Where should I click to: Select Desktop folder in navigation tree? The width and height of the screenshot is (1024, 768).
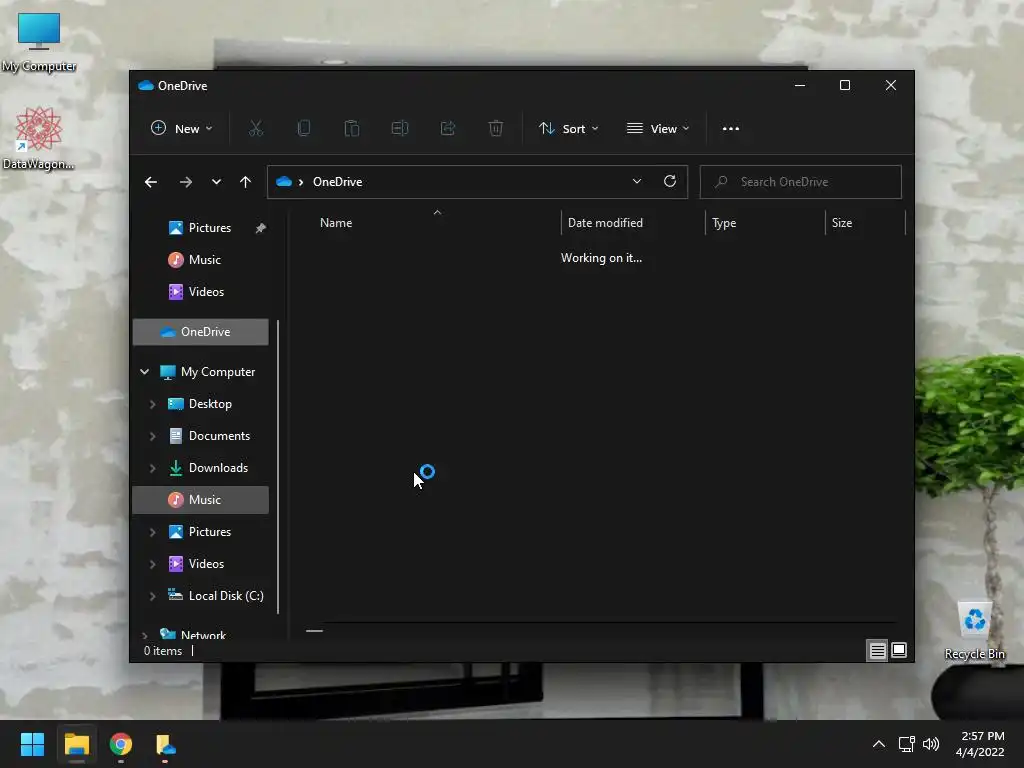point(200,404)
